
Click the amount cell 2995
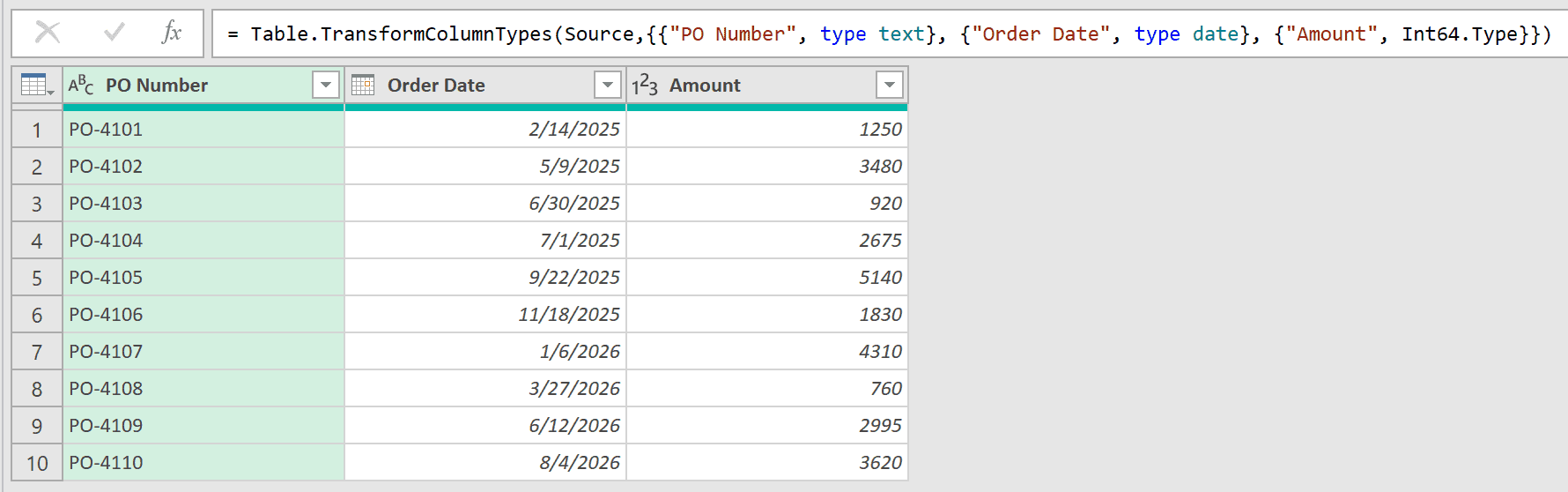tap(767, 426)
